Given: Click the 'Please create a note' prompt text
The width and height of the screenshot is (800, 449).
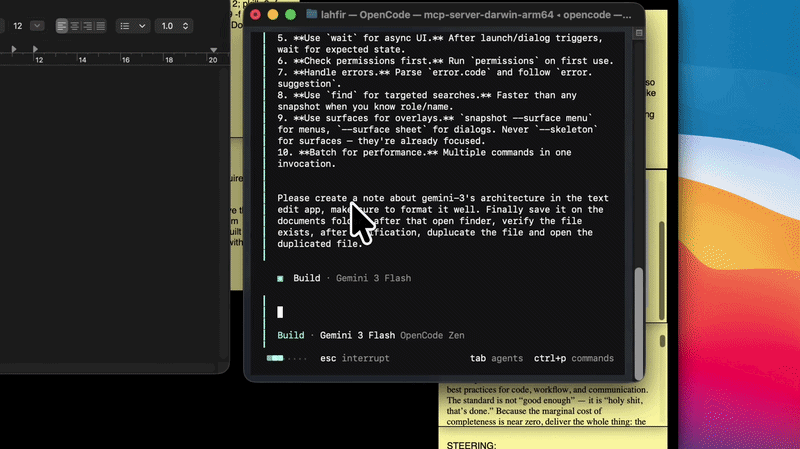Looking at the screenshot, I should (443, 221).
